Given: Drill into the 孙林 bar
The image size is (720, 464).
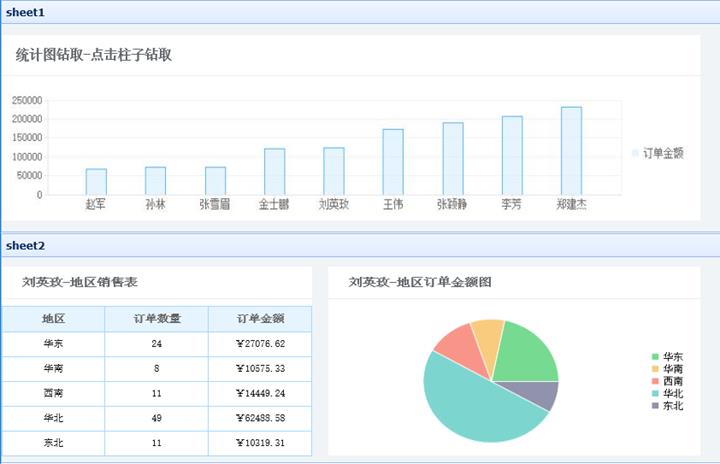Looking at the screenshot, I should click(155, 181).
